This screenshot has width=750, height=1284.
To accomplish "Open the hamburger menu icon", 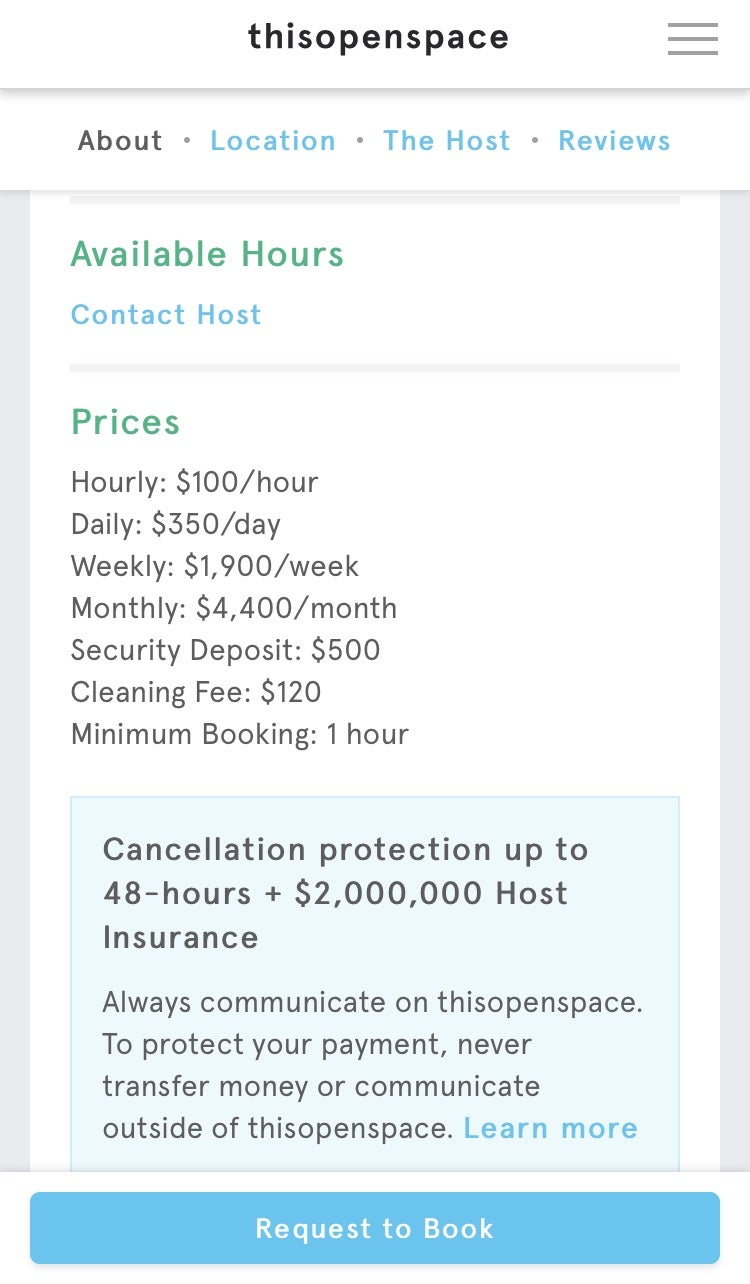I will pos(692,39).
